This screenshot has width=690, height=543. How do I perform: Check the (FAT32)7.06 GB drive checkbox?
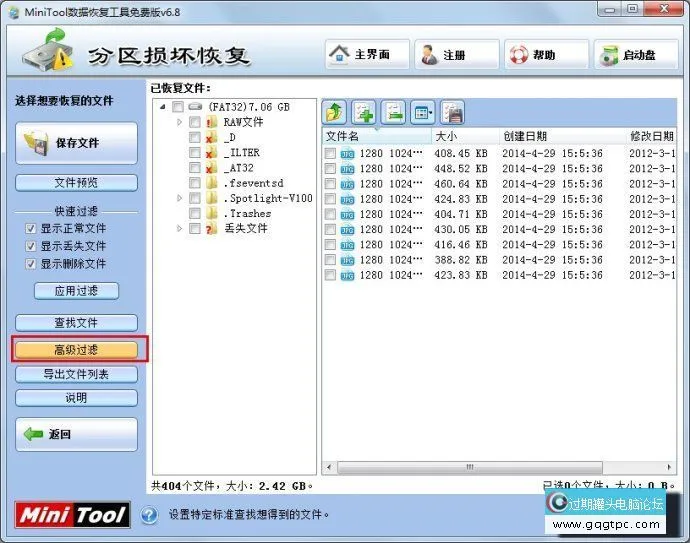[x=178, y=106]
